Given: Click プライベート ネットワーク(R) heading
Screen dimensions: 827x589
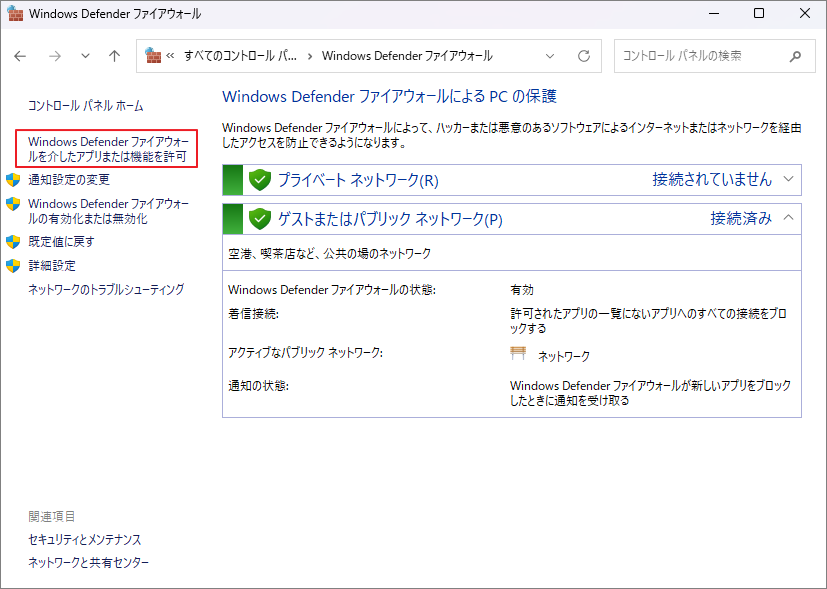Looking at the screenshot, I should pos(358,180).
